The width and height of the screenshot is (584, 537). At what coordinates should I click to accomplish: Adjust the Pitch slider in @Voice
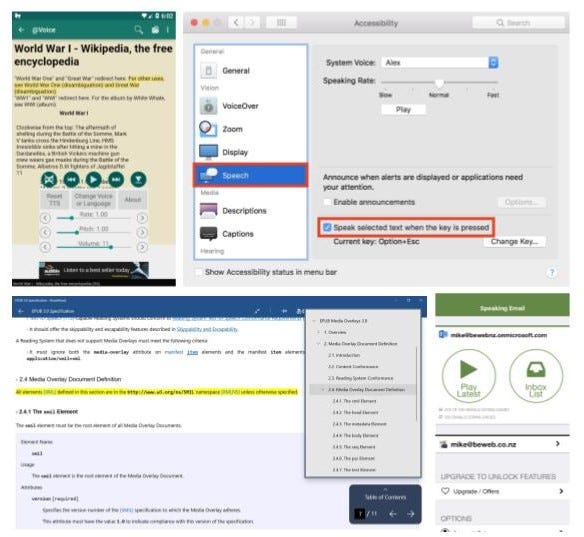click(x=93, y=232)
